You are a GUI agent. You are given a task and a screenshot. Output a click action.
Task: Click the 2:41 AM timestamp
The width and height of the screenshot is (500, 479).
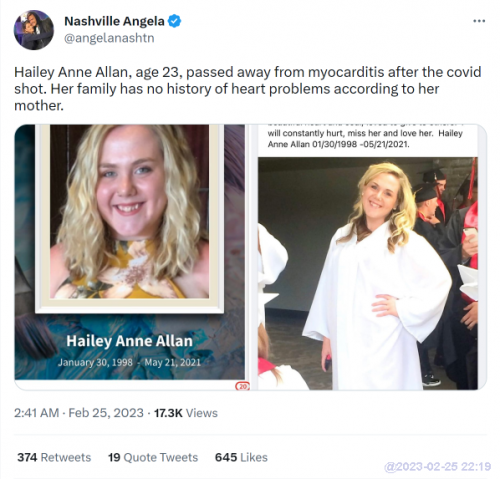37,413
